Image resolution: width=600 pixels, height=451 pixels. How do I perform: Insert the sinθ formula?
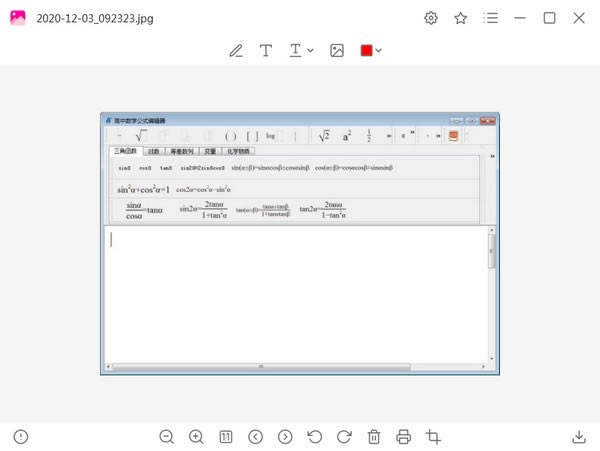[x=124, y=168]
